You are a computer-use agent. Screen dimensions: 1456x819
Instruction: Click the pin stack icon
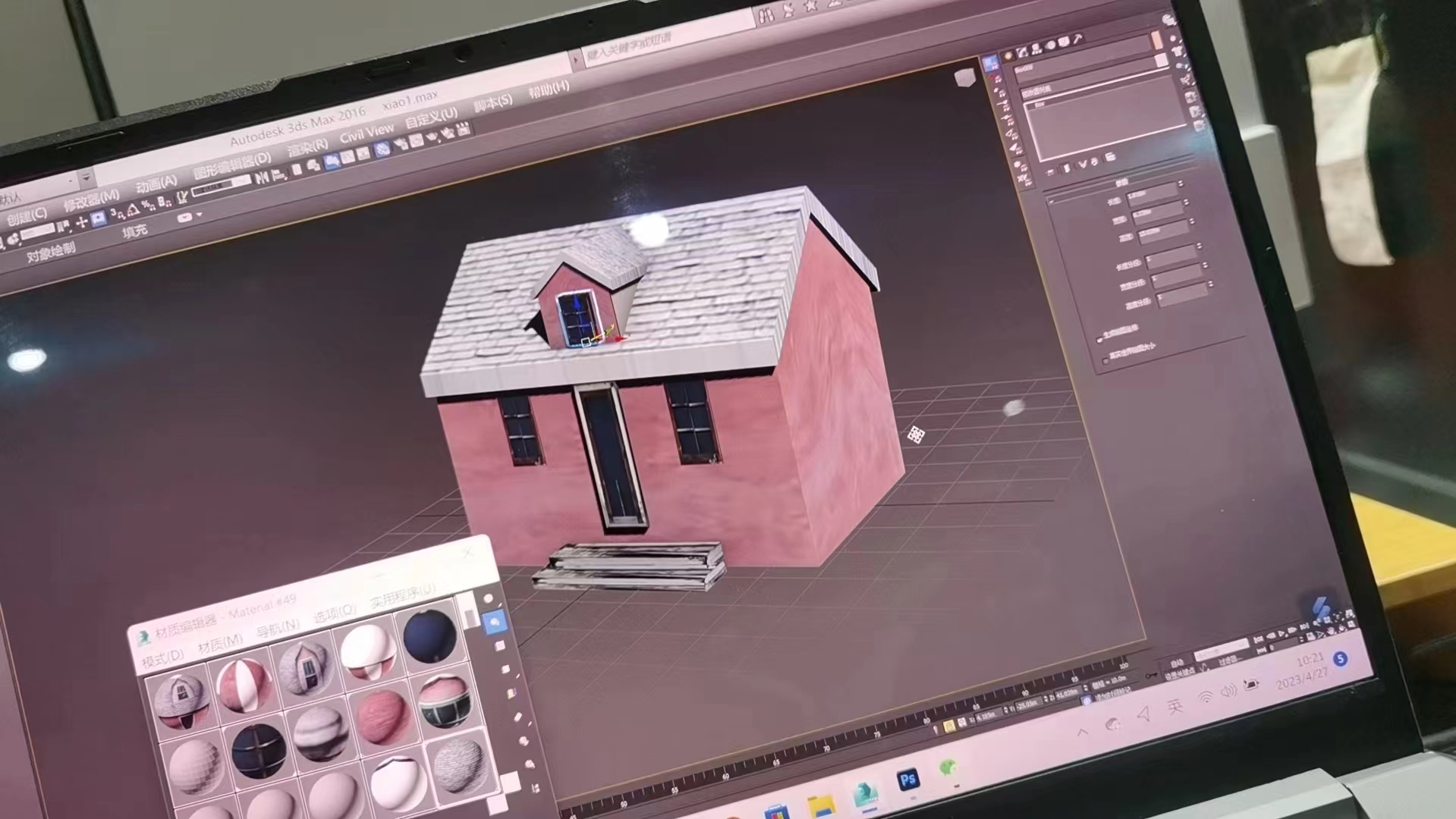1051,173
